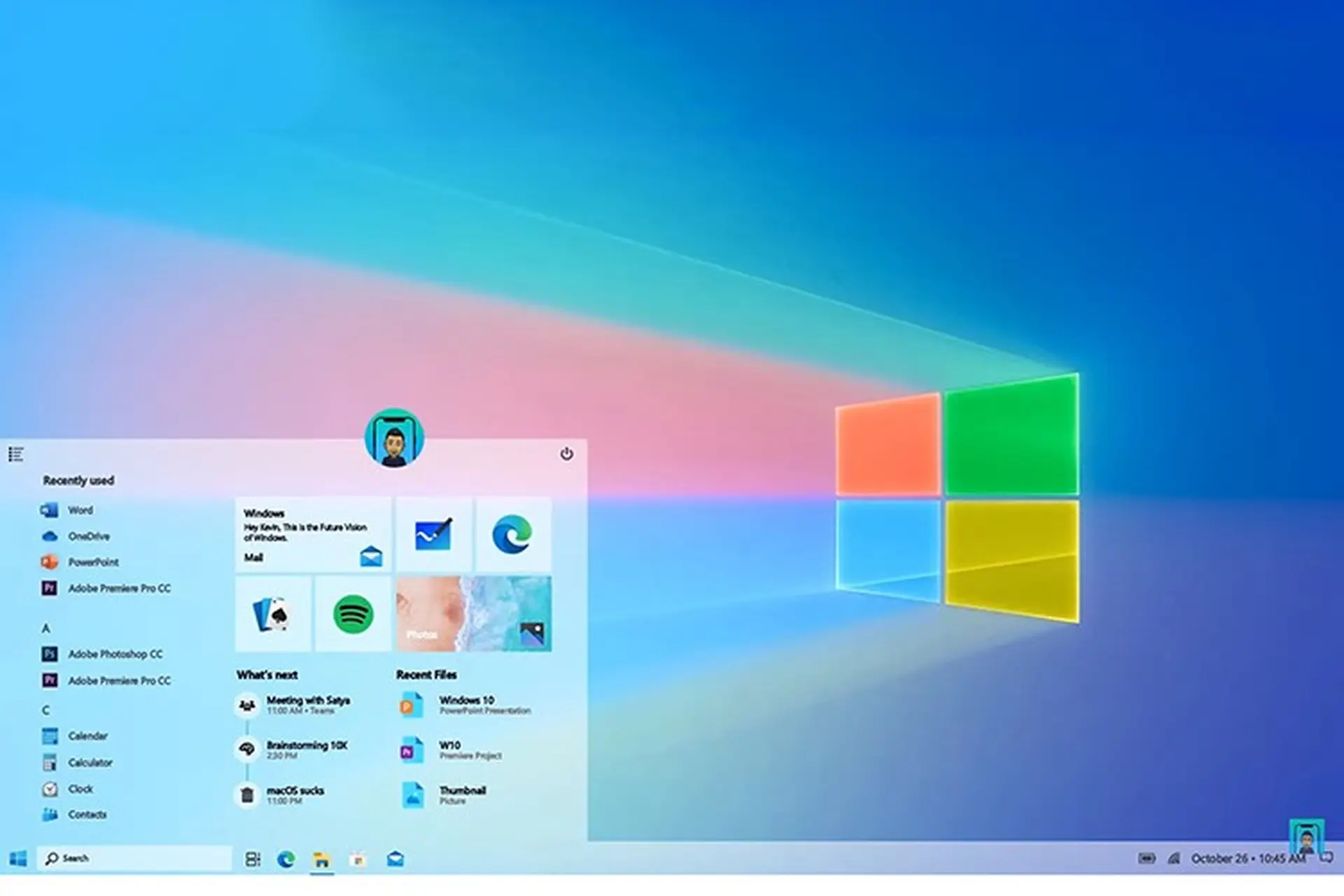Open Thumbnail Picture file
The width and height of the screenshot is (1344, 896).
point(444,794)
